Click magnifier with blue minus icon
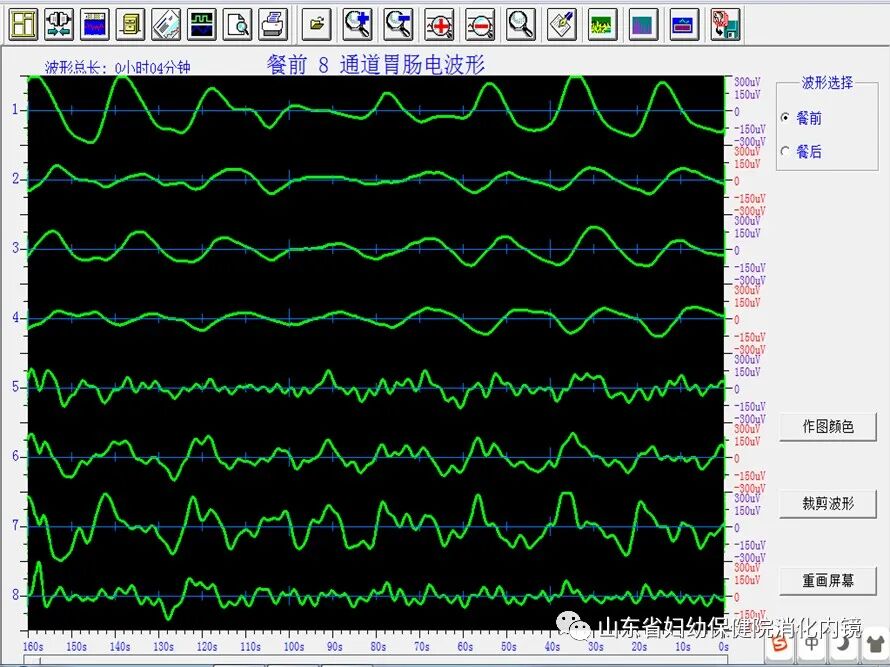 [x=399, y=24]
